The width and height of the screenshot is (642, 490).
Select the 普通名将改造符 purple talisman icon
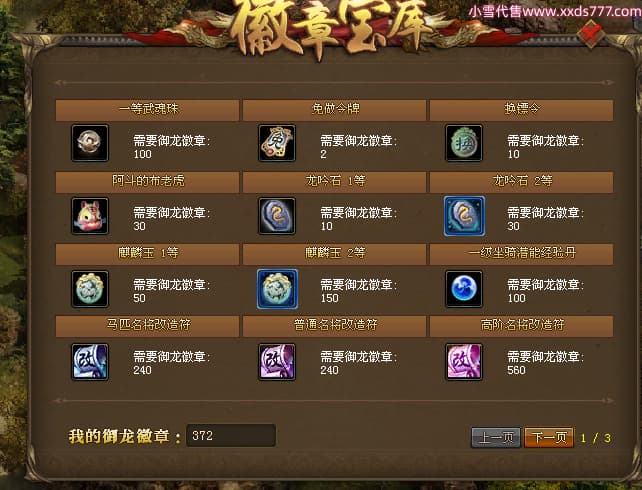tap(277, 362)
